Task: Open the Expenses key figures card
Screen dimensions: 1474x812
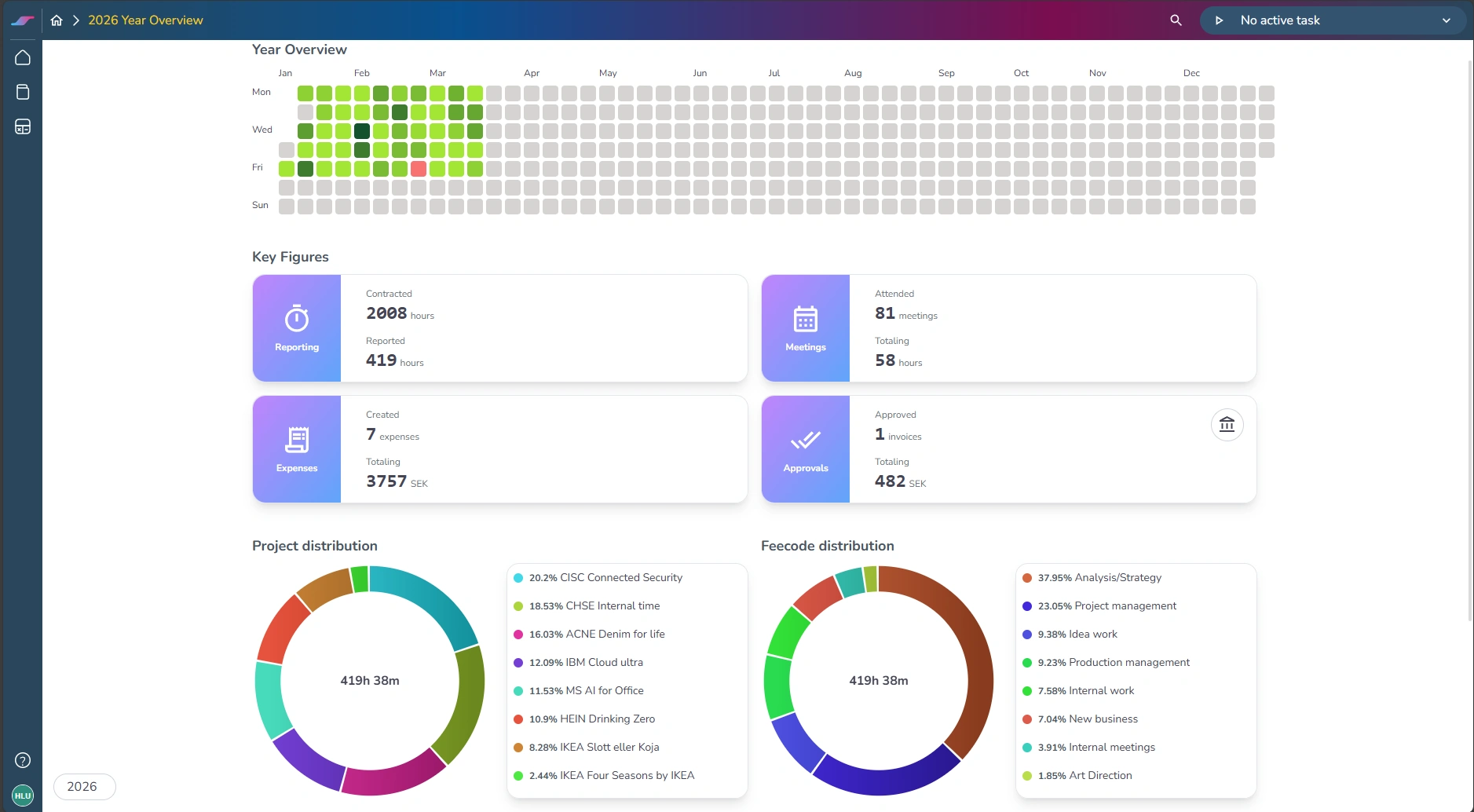Action: tap(297, 449)
